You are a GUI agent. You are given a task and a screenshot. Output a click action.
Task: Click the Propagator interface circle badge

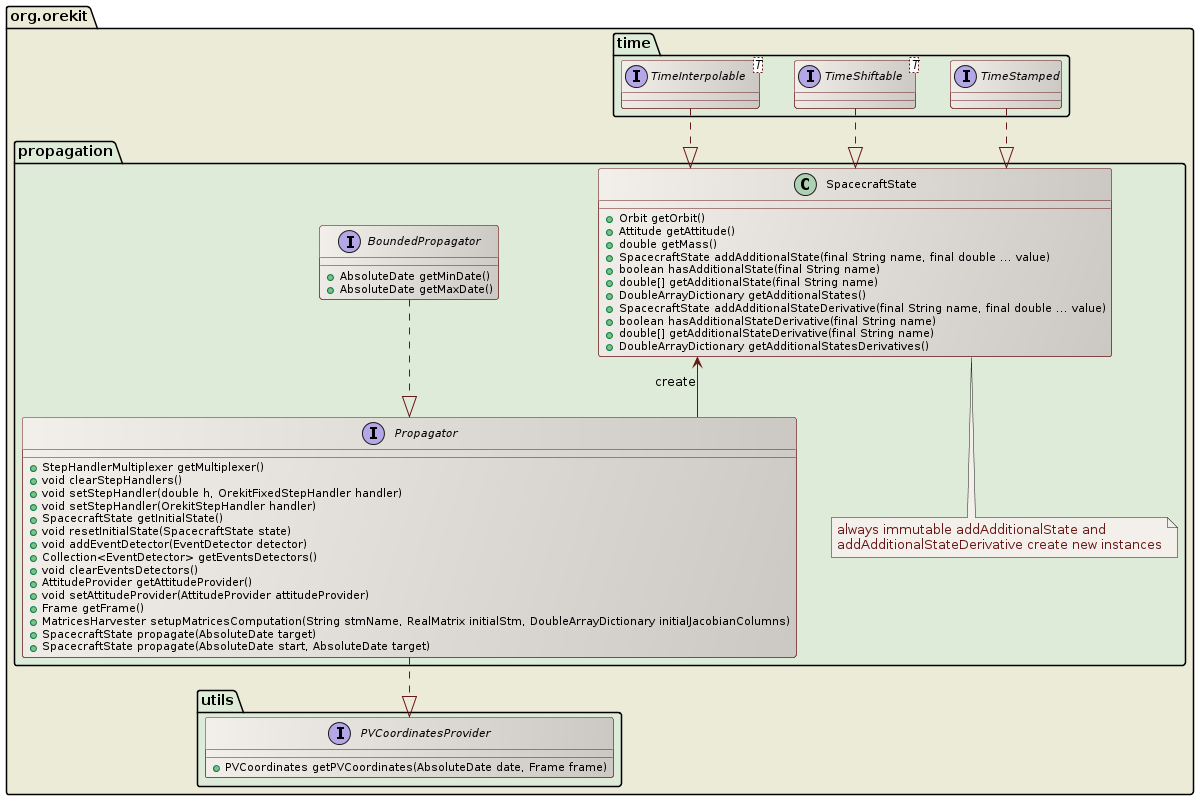click(371, 433)
